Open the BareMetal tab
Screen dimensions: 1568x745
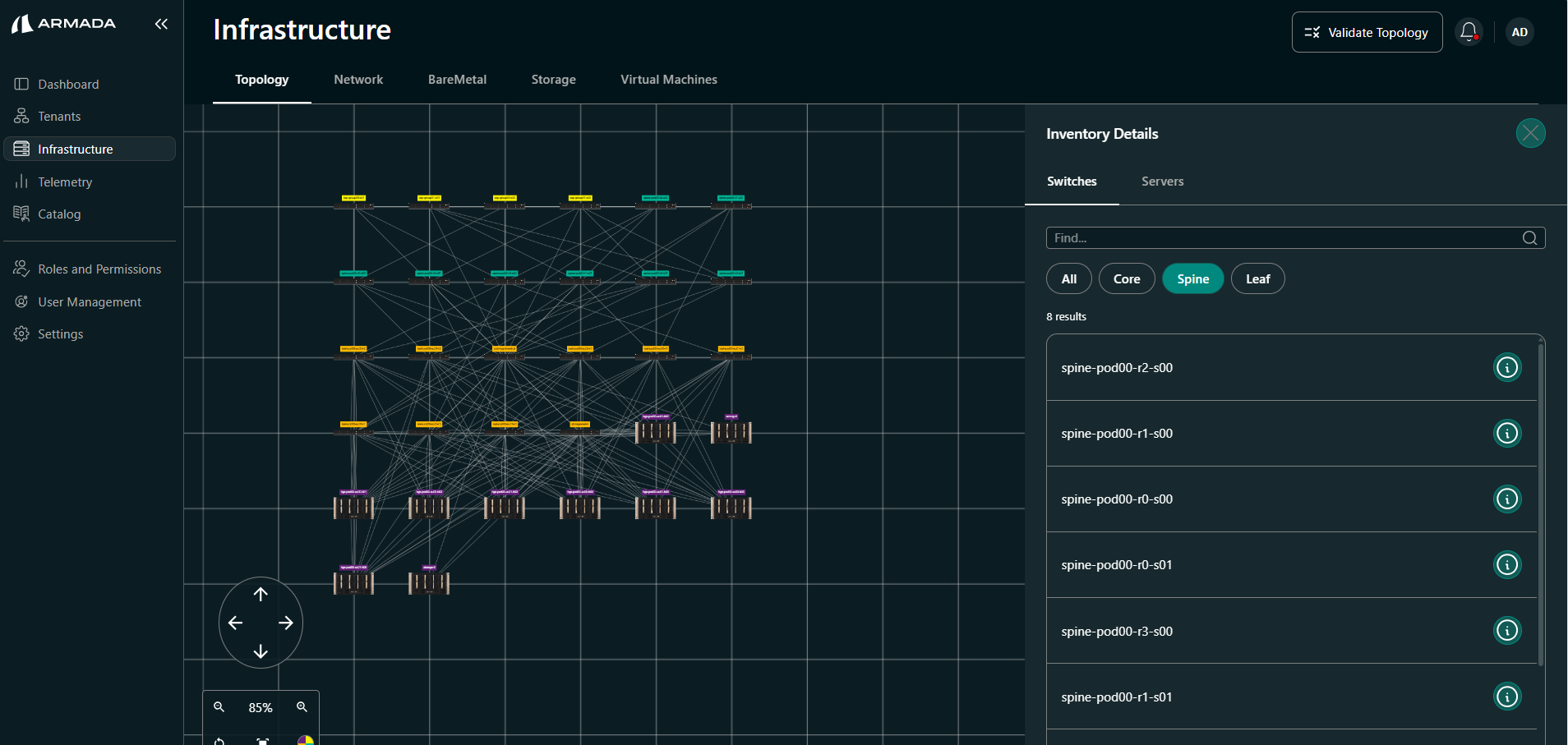point(457,80)
